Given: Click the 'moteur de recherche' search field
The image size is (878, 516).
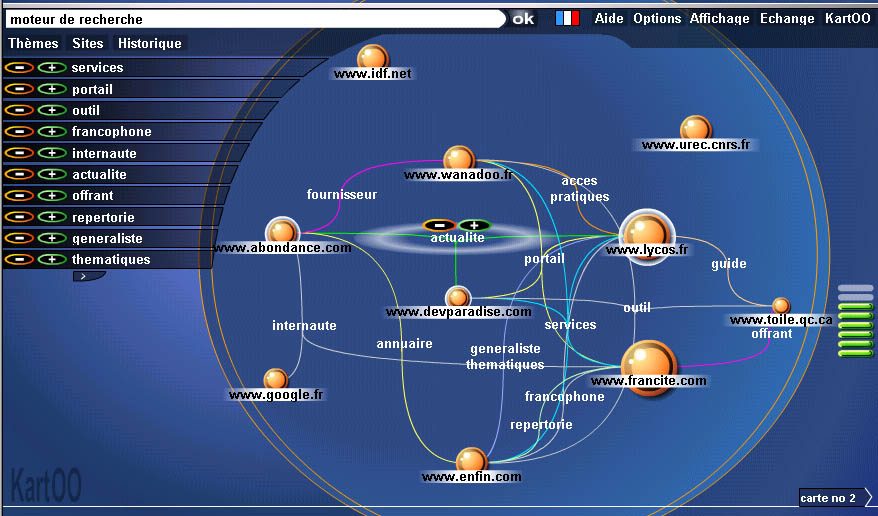Looking at the screenshot, I should [255, 19].
